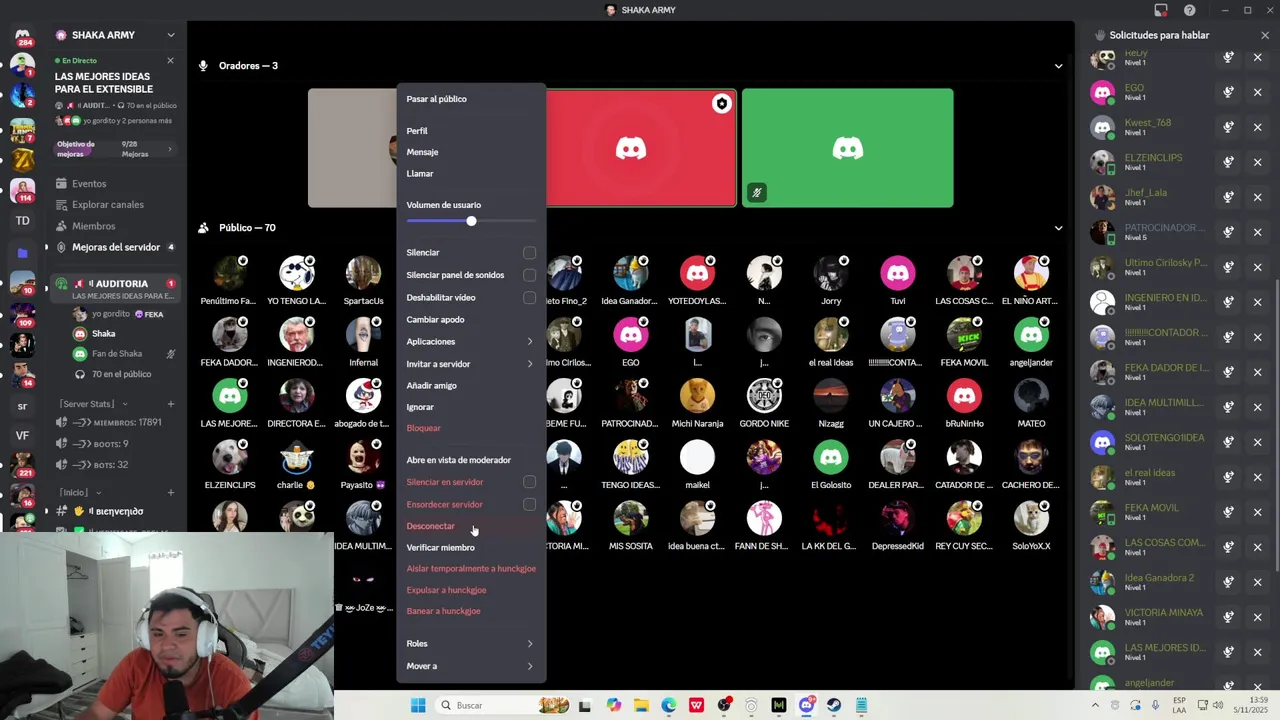Add channel to Inicio category
The height and width of the screenshot is (720, 1280).
point(171,492)
